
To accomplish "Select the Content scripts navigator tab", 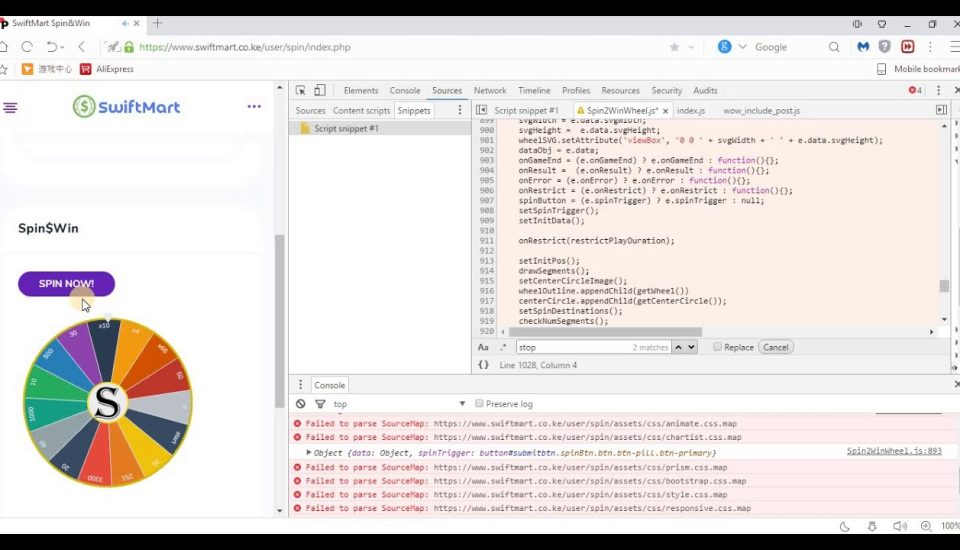I will click(x=361, y=111).
